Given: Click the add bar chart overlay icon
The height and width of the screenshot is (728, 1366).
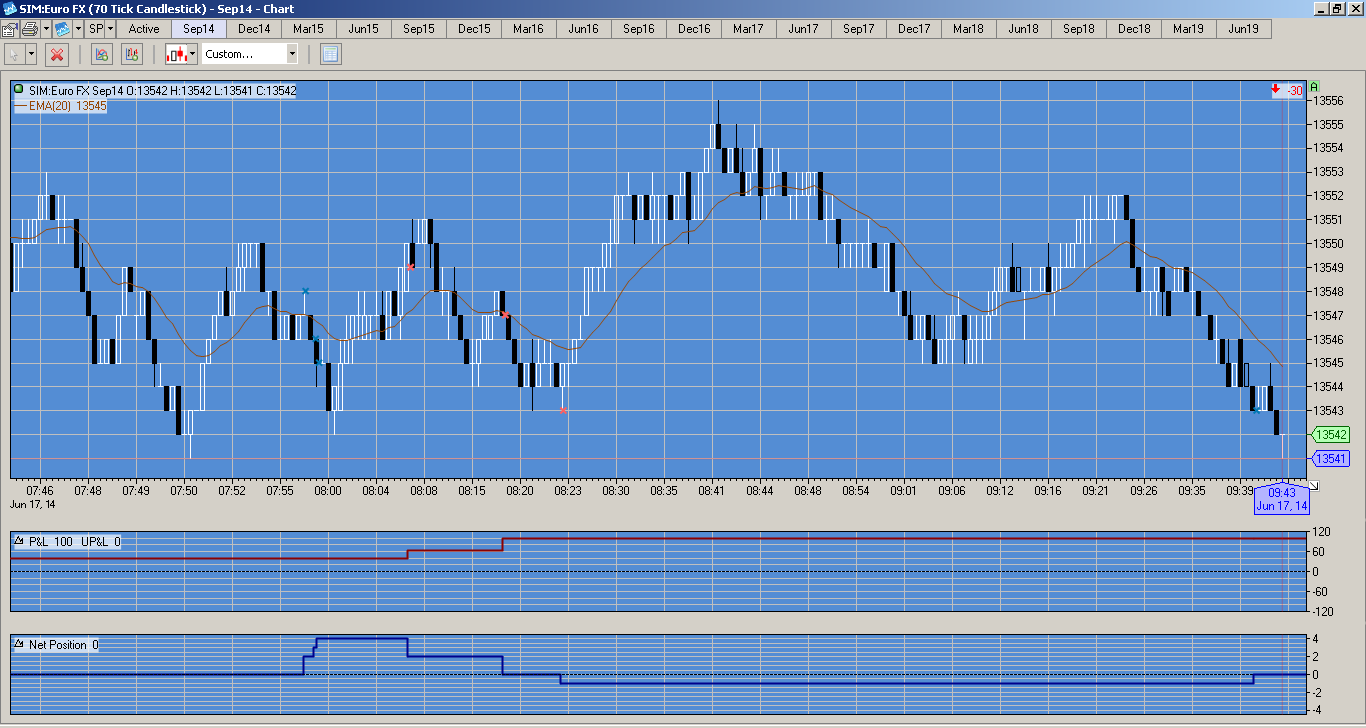Looking at the screenshot, I should pyautogui.click(x=131, y=54).
